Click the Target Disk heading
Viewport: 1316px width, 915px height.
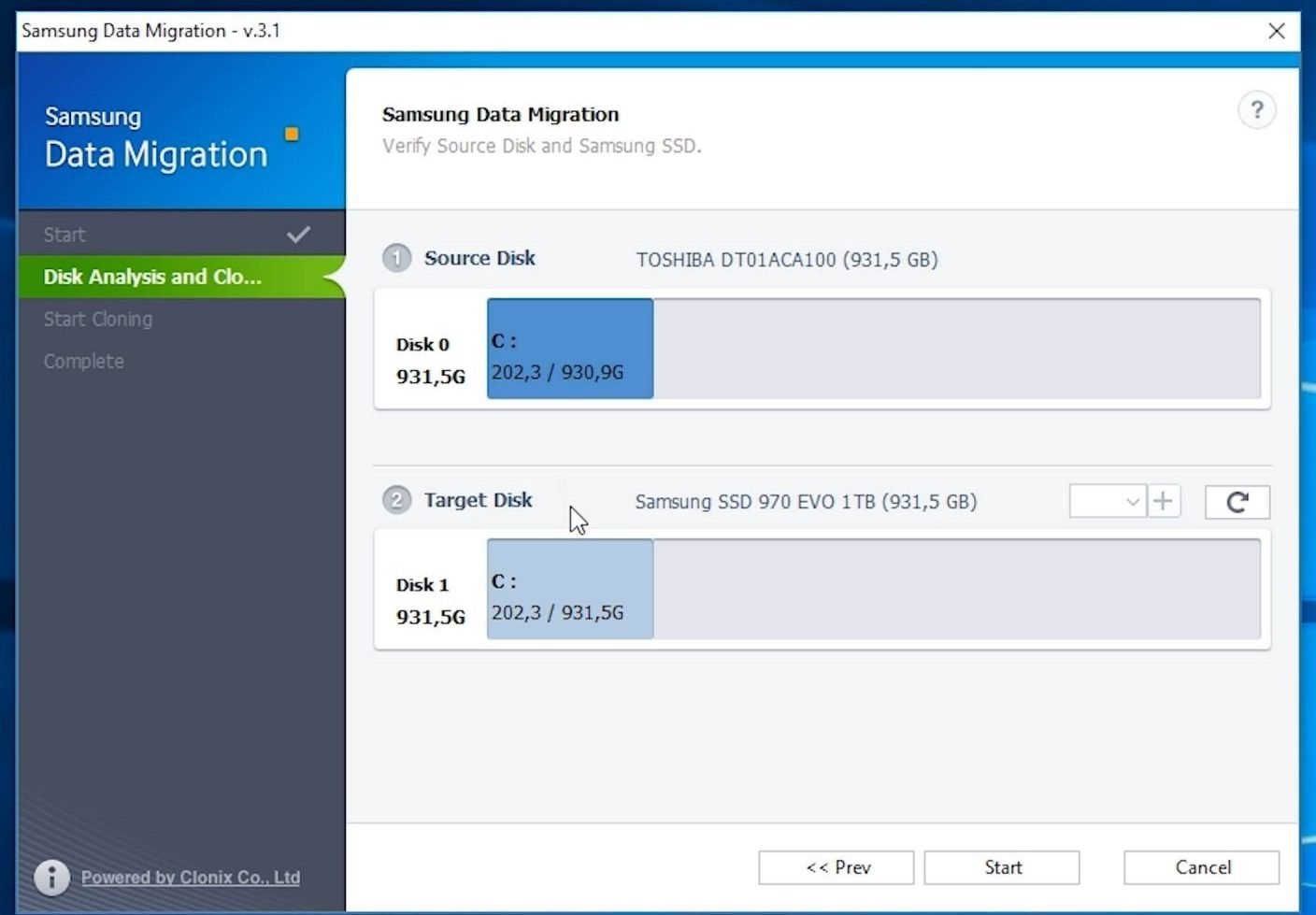[x=479, y=500]
